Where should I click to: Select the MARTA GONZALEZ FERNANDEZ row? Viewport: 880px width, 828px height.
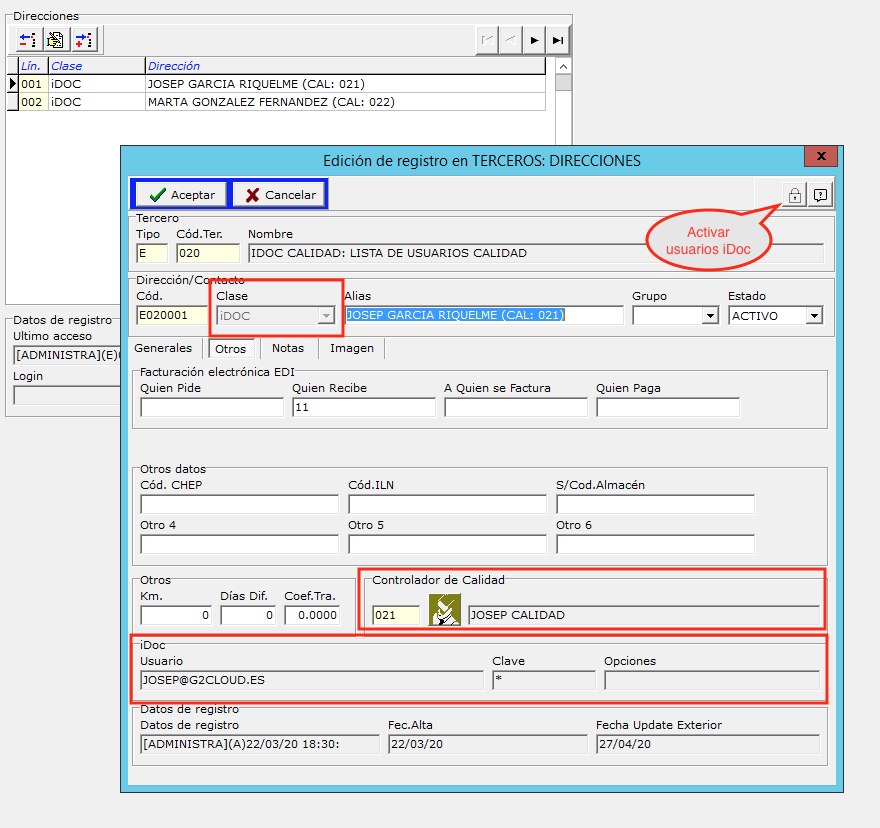270,102
